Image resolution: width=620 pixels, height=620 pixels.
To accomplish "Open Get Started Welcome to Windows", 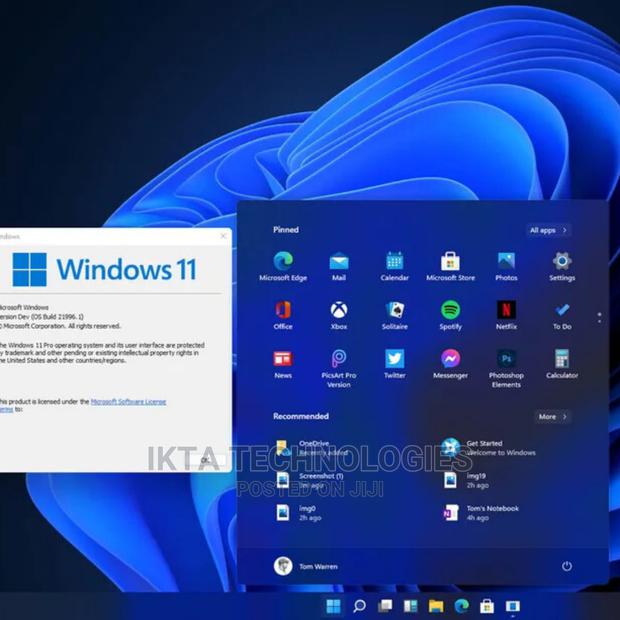I will tap(488, 448).
